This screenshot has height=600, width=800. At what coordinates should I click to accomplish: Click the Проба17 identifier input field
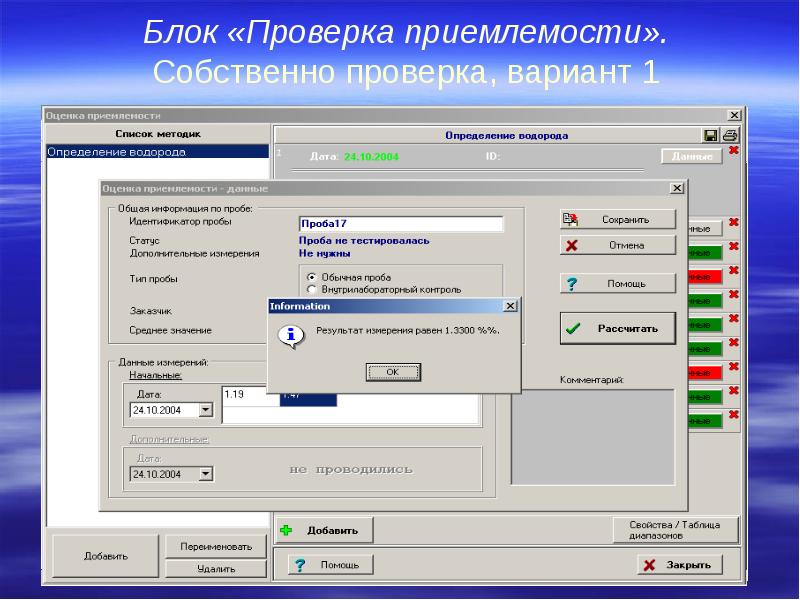pyautogui.click(x=400, y=222)
